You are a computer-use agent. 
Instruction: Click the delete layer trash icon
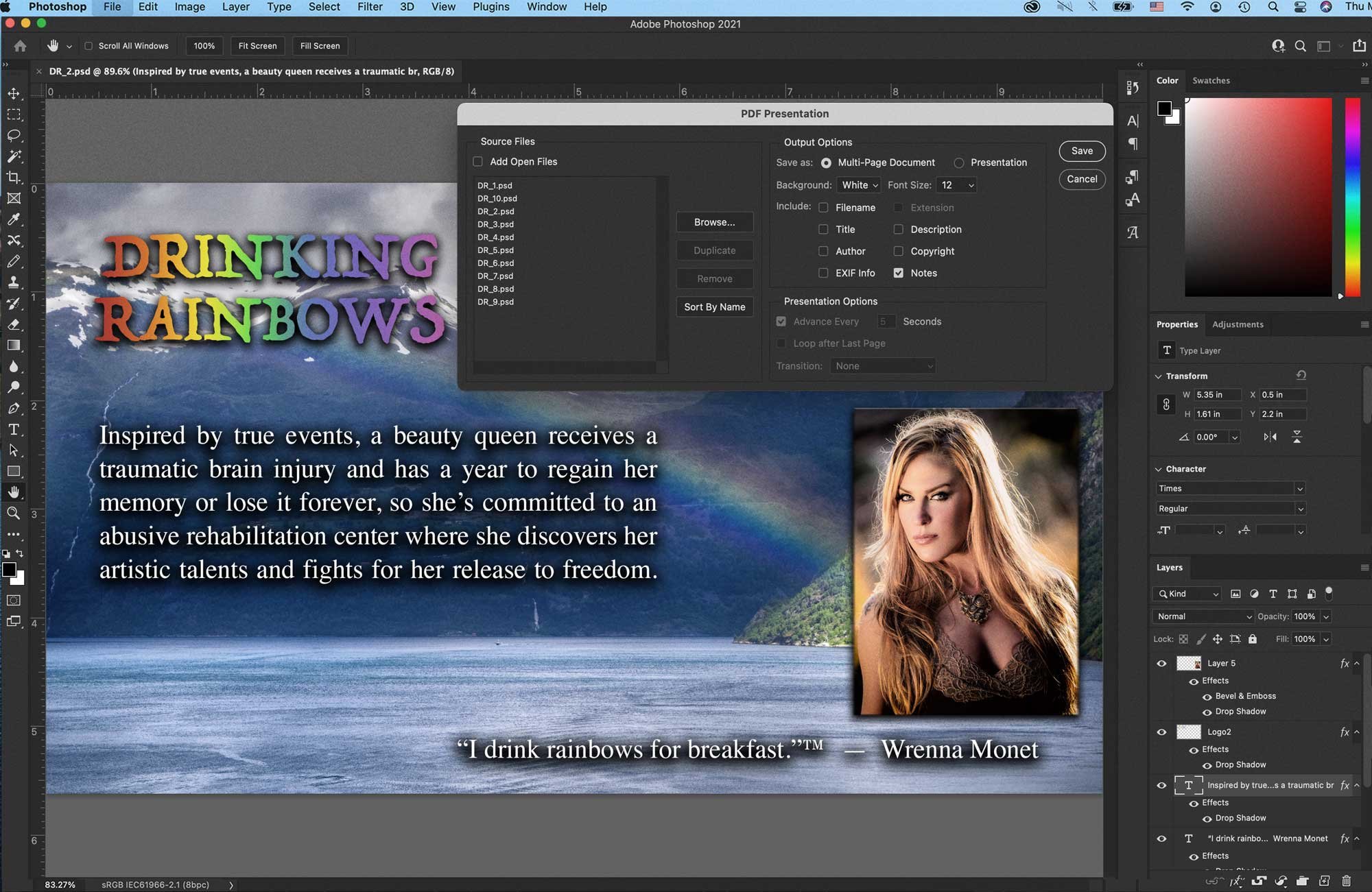click(1346, 881)
